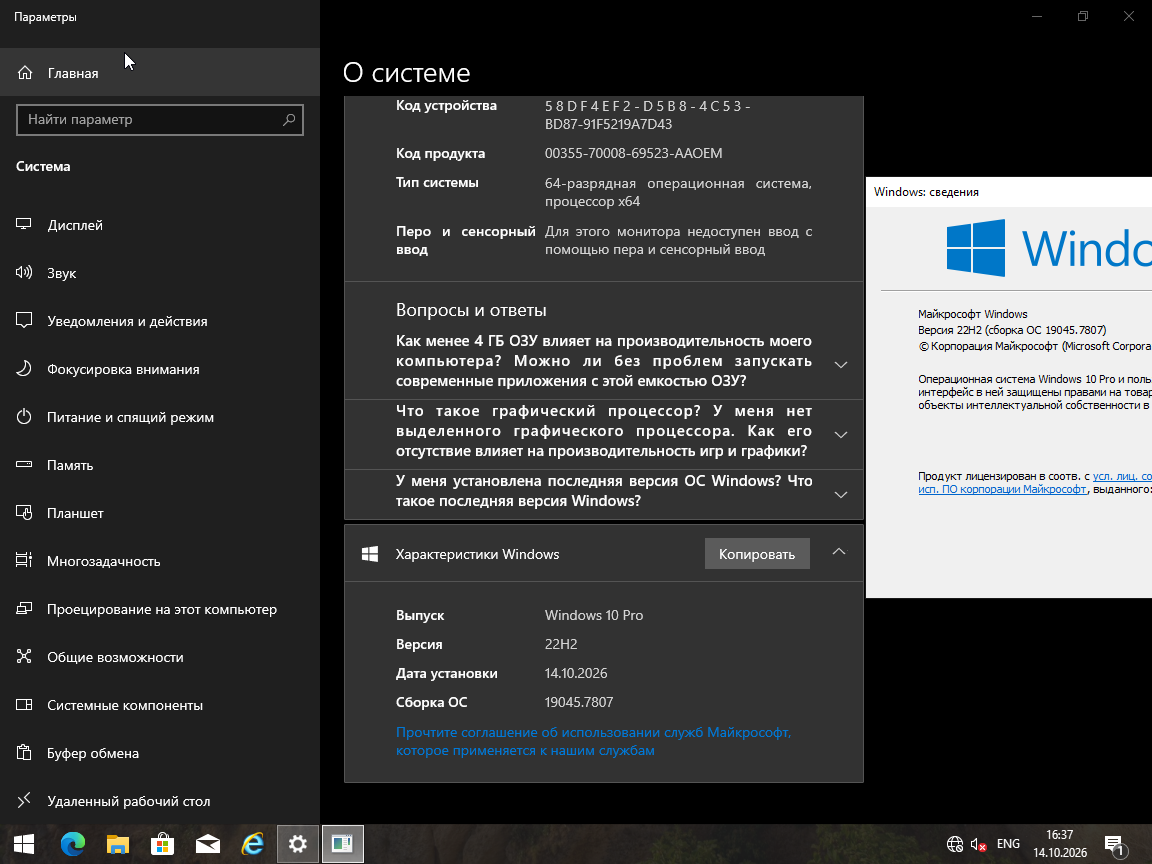Click the Вопросы и ответы heading
The image size is (1152, 864).
point(471,310)
